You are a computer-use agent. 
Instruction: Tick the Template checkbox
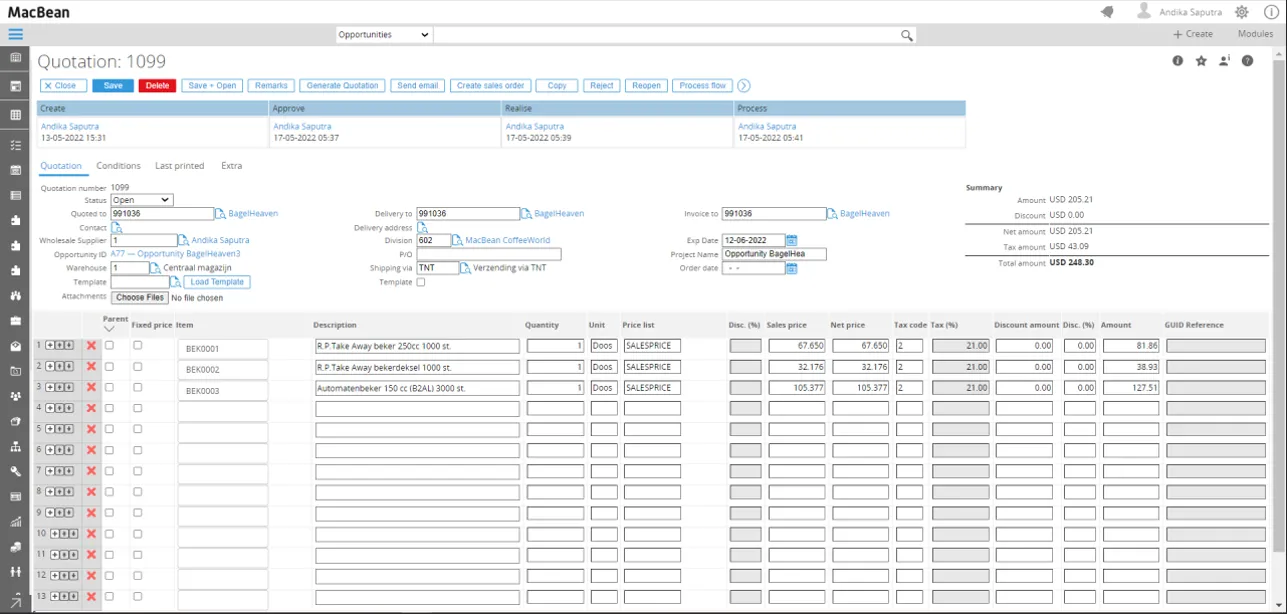point(420,282)
